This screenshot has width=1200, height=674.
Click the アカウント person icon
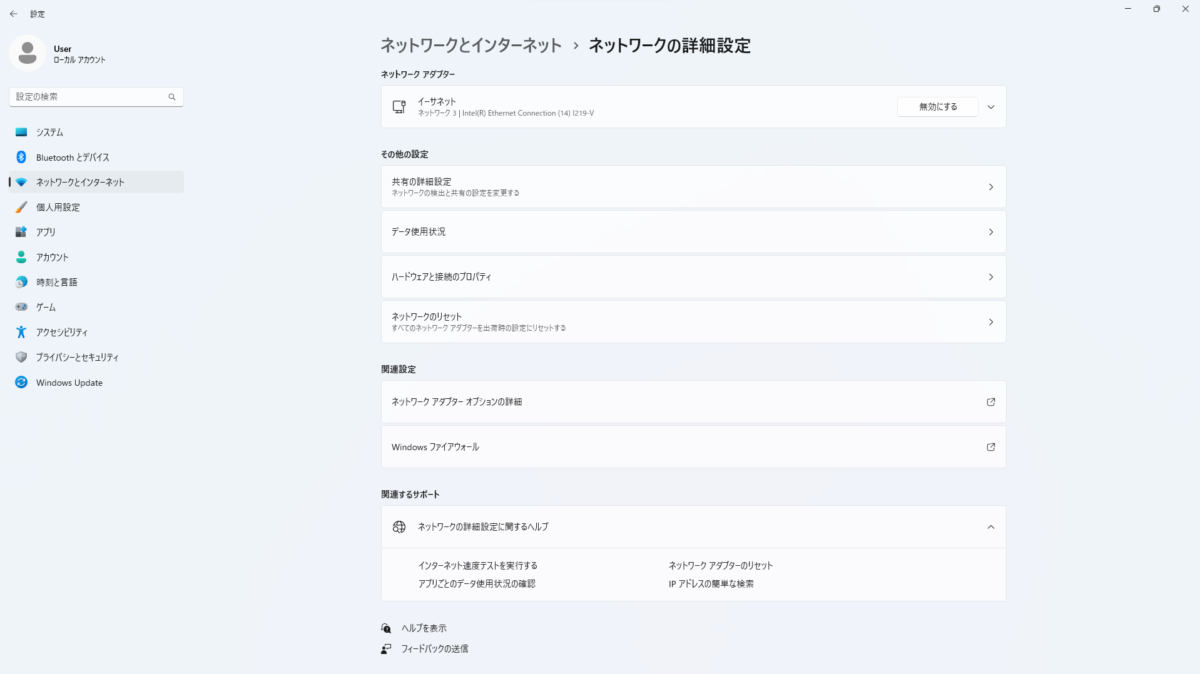pyautogui.click(x=21, y=257)
